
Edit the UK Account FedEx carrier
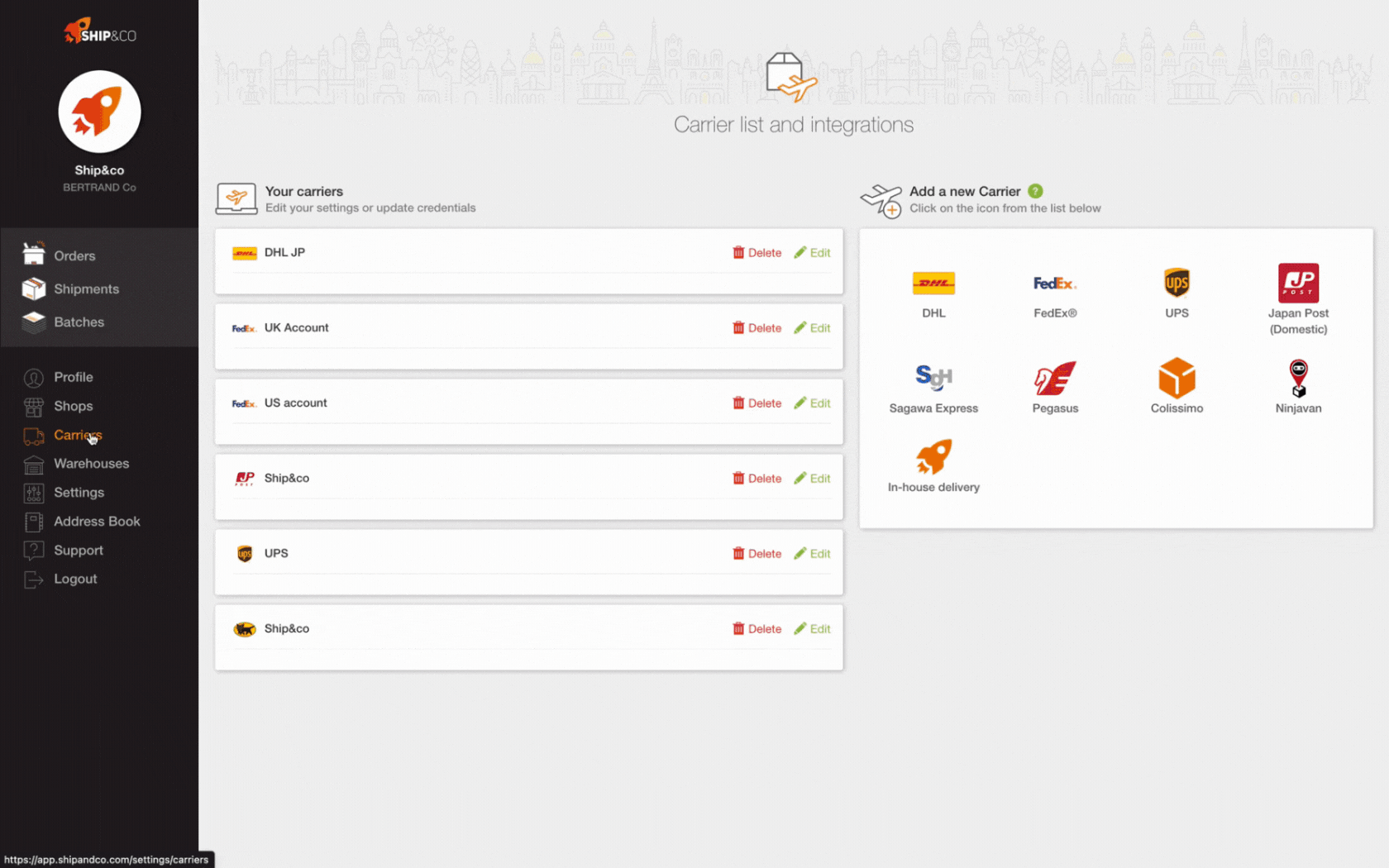click(812, 328)
